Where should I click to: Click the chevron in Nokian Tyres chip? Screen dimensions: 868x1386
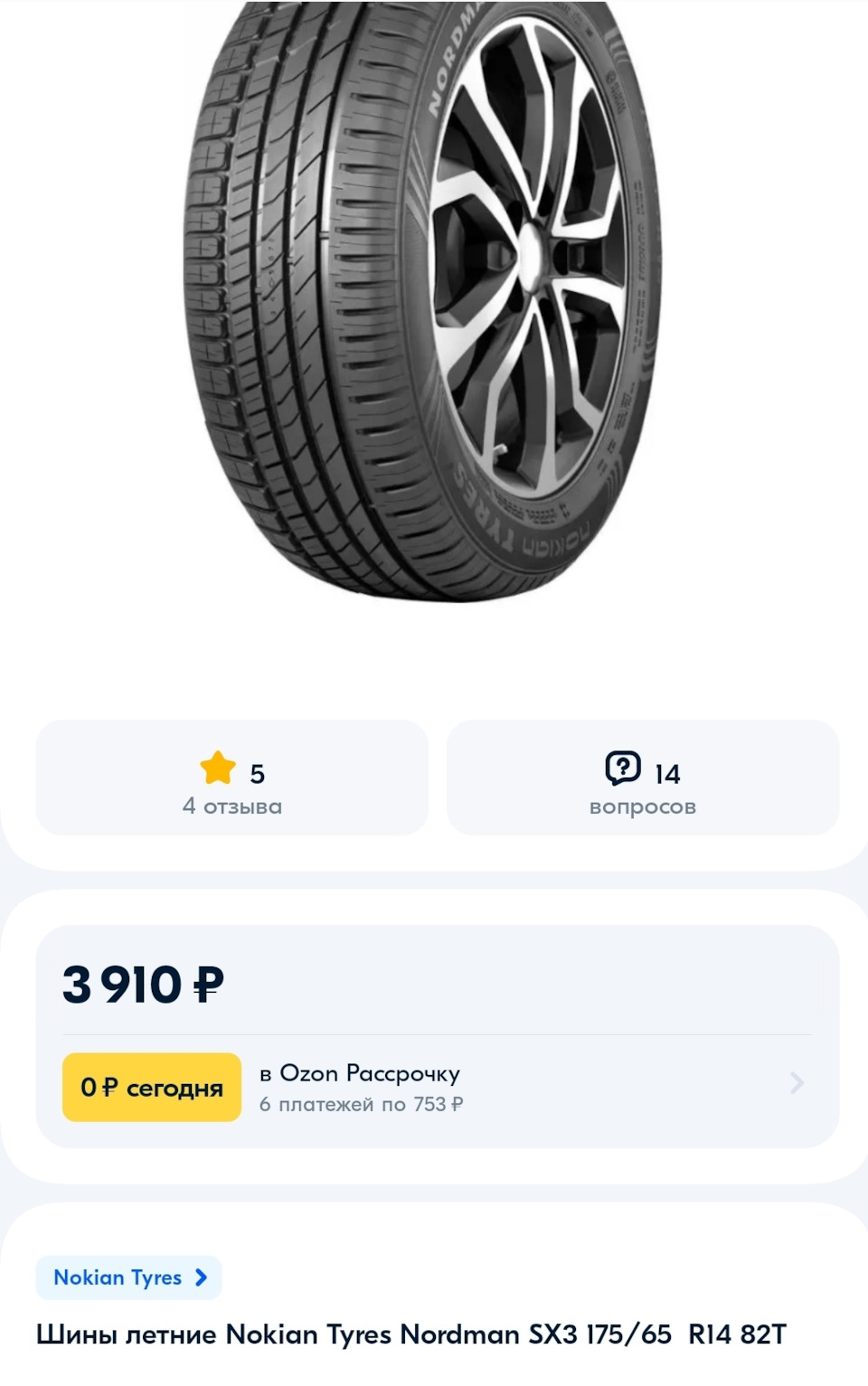(x=202, y=1278)
